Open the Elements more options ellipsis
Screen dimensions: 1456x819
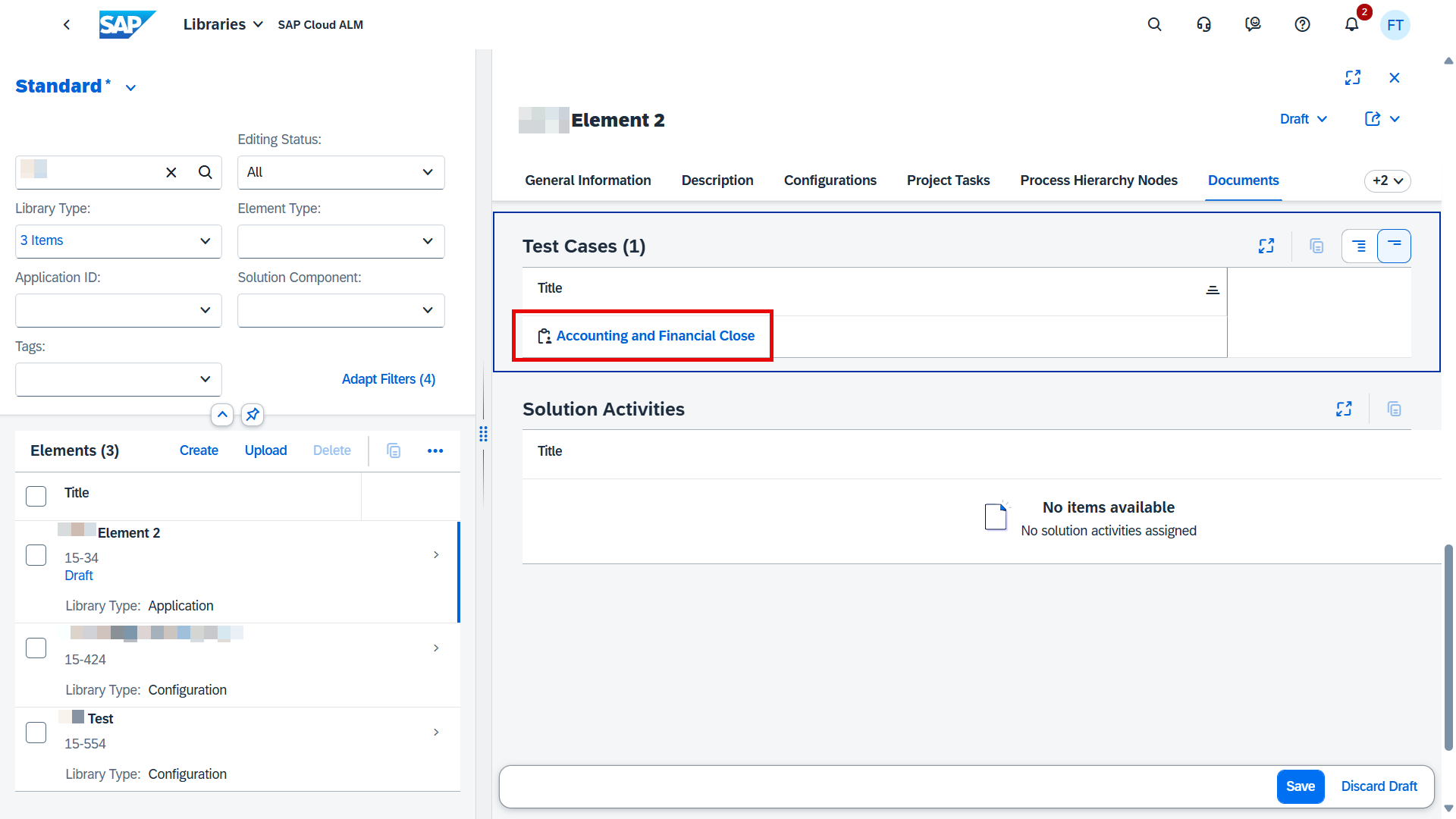(435, 451)
